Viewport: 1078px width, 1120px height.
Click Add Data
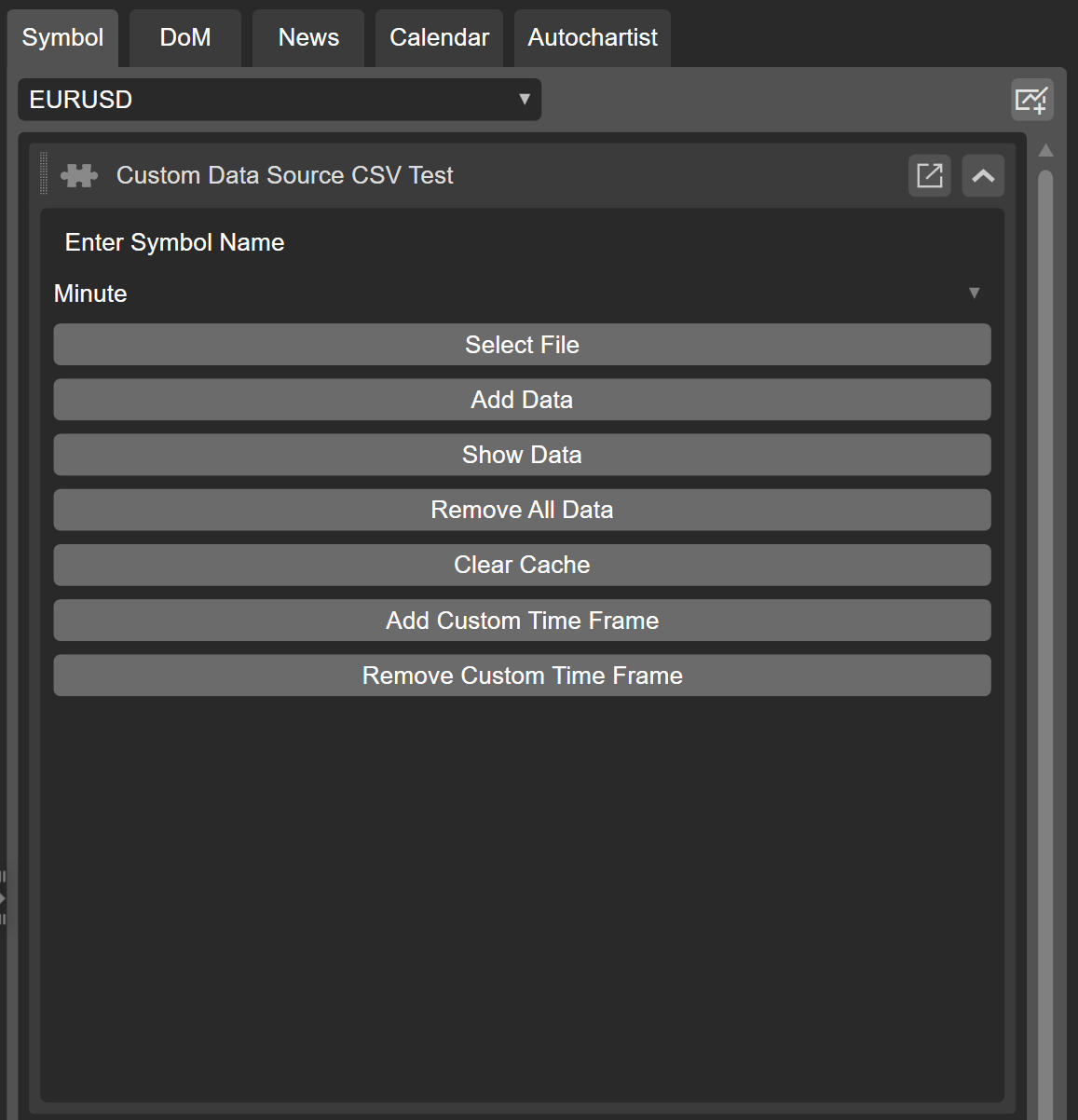522,400
